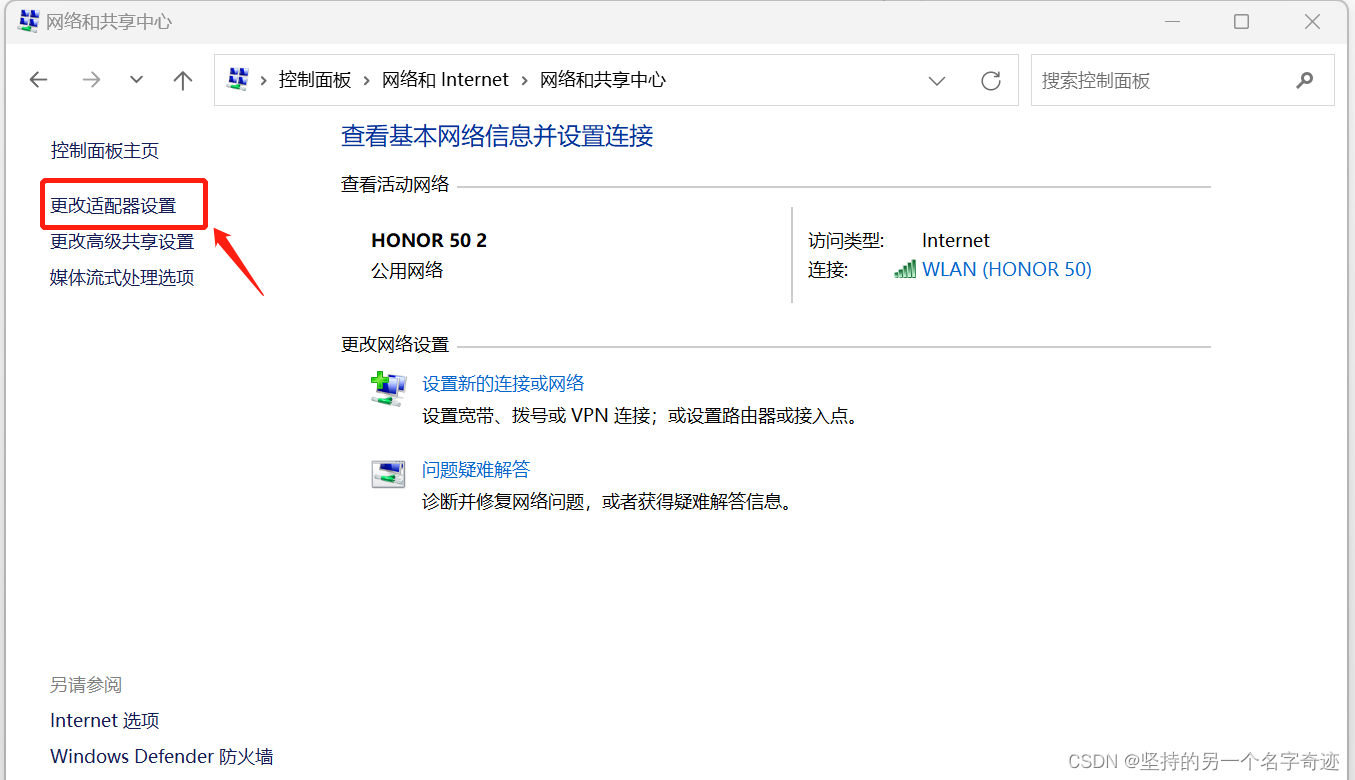Click the WLAN signal strength icon
This screenshot has width=1355, height=780.
pos(905,269)
